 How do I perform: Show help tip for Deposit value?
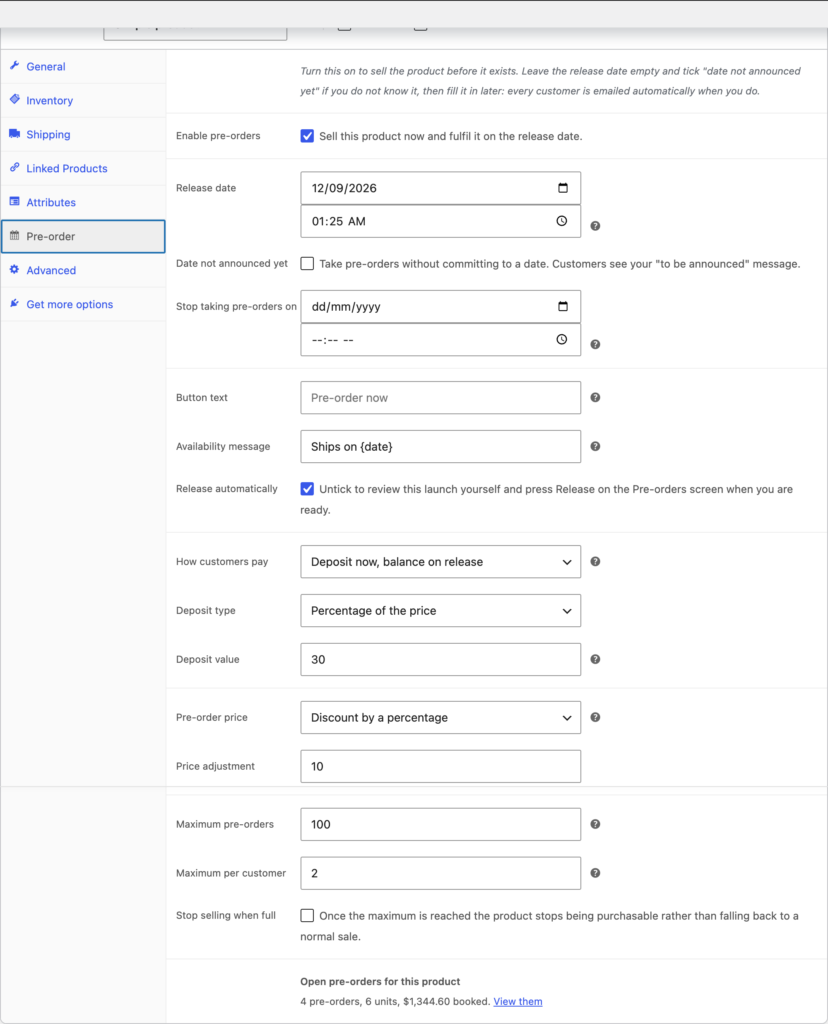595,659
